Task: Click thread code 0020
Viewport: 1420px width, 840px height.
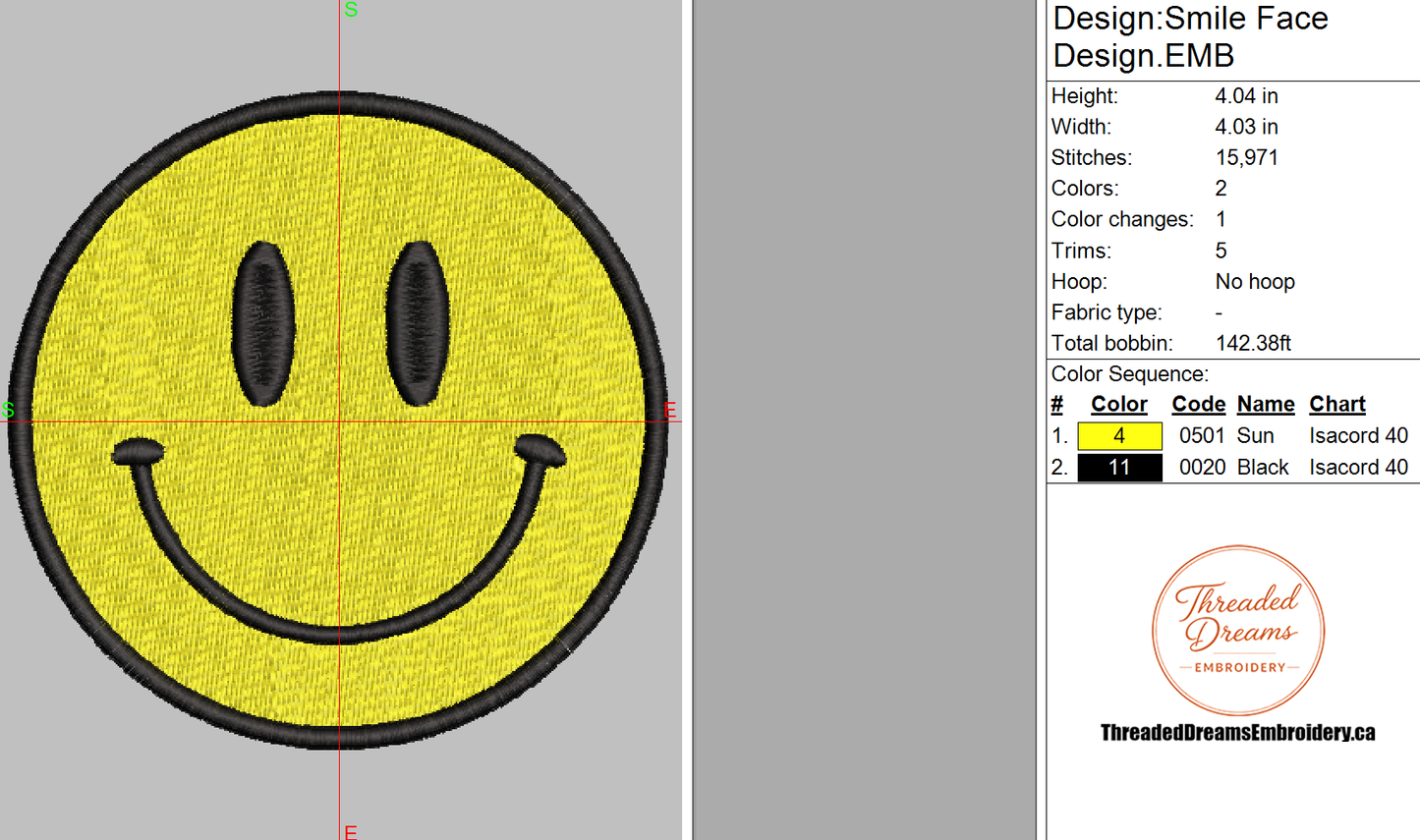Action: tap(1202, 467)
